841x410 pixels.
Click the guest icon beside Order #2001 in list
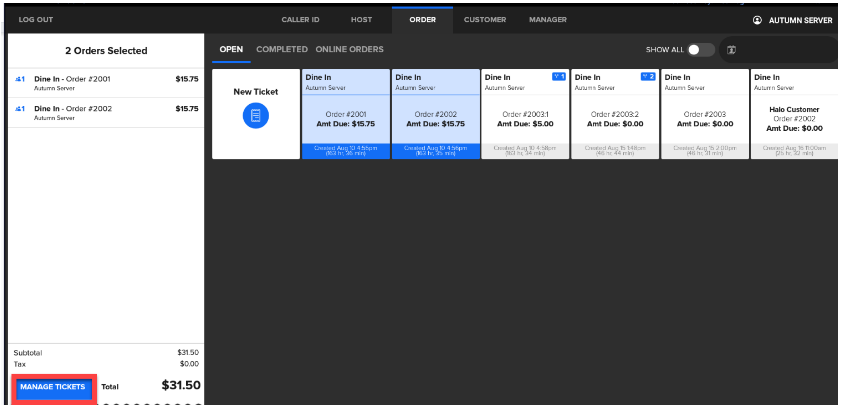[x=20, y=78]
